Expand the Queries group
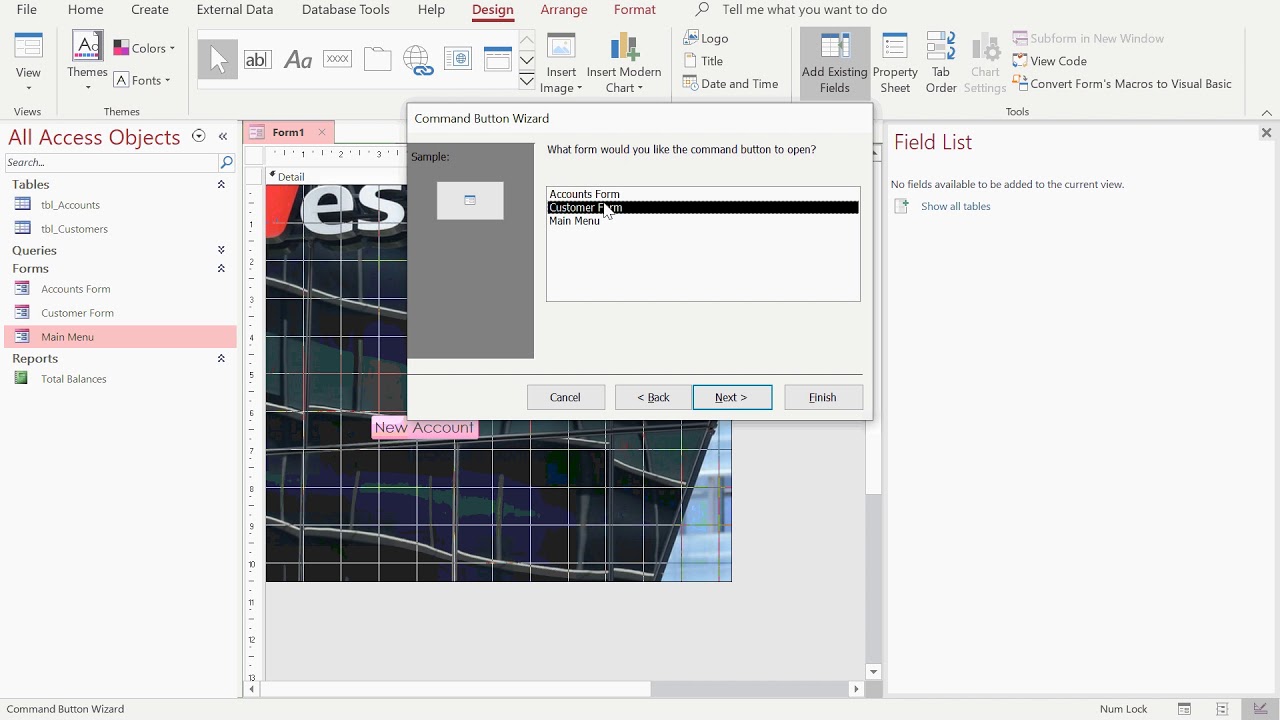 point(221,251)
